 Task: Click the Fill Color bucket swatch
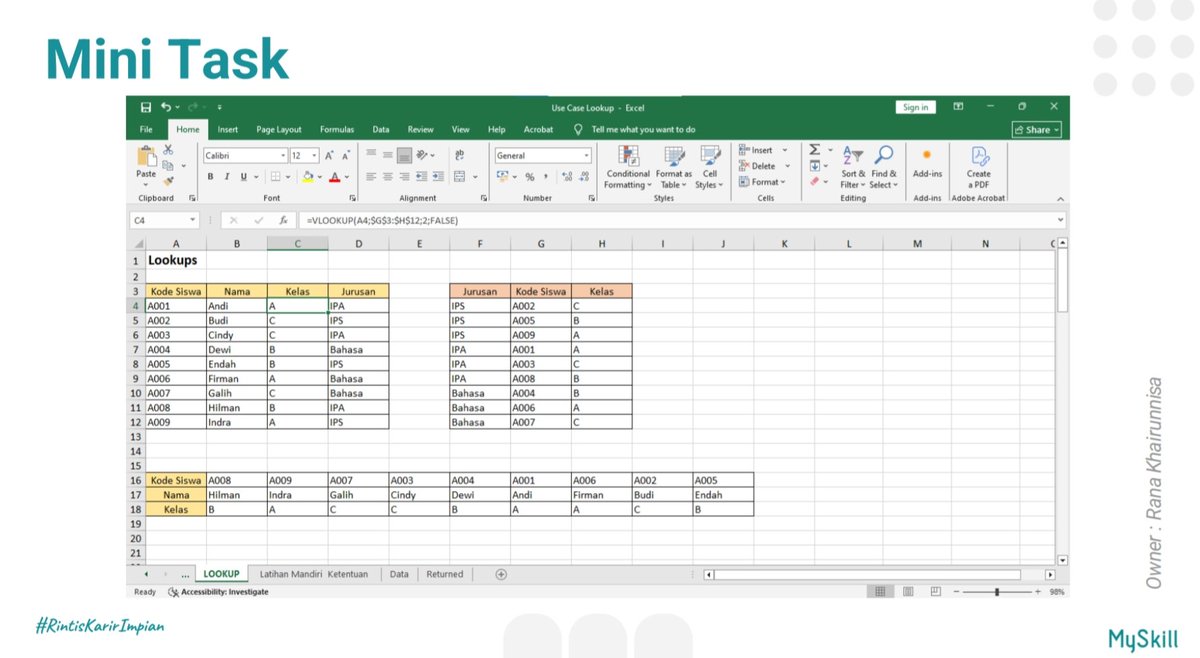click(307, 177)
